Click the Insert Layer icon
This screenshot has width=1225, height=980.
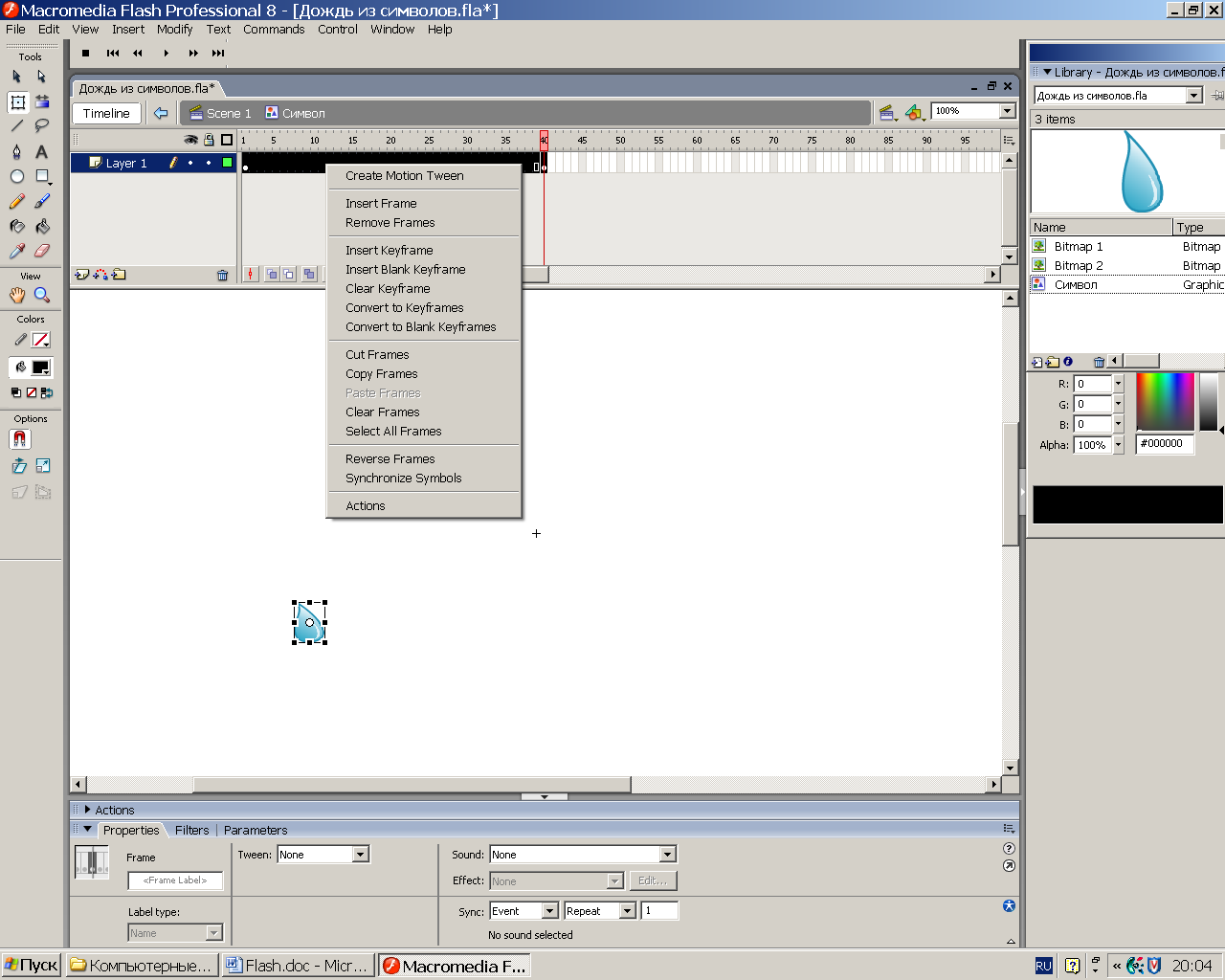(81, 275)
